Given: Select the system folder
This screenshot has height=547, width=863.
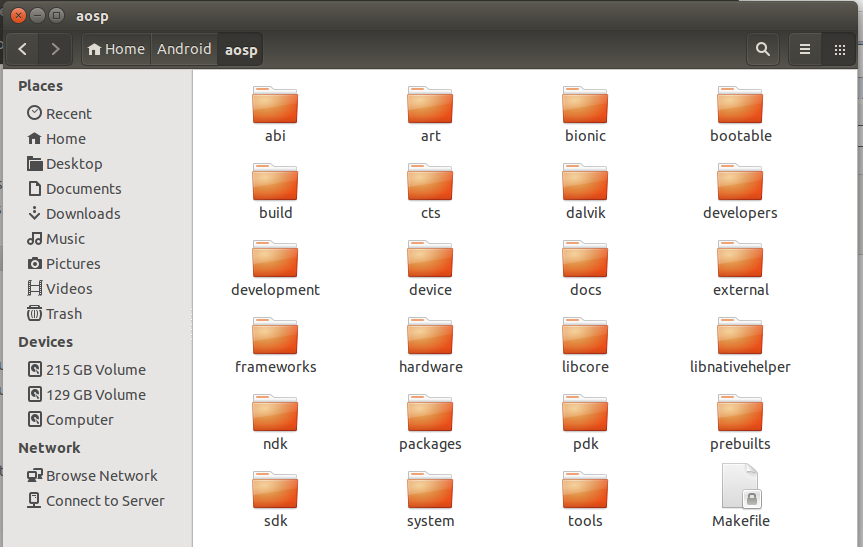Looking at the screenshot, I should [430, 500].
